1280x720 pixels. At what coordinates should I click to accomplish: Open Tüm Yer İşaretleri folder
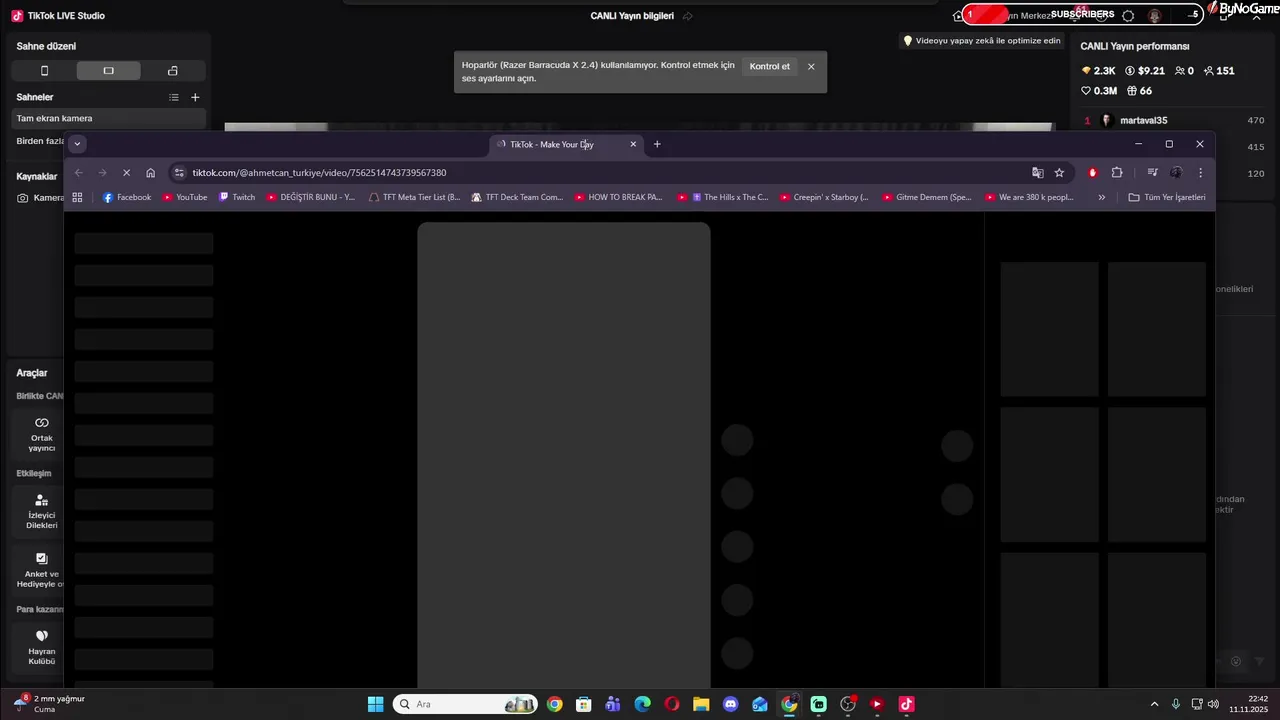pos(1166,198)
